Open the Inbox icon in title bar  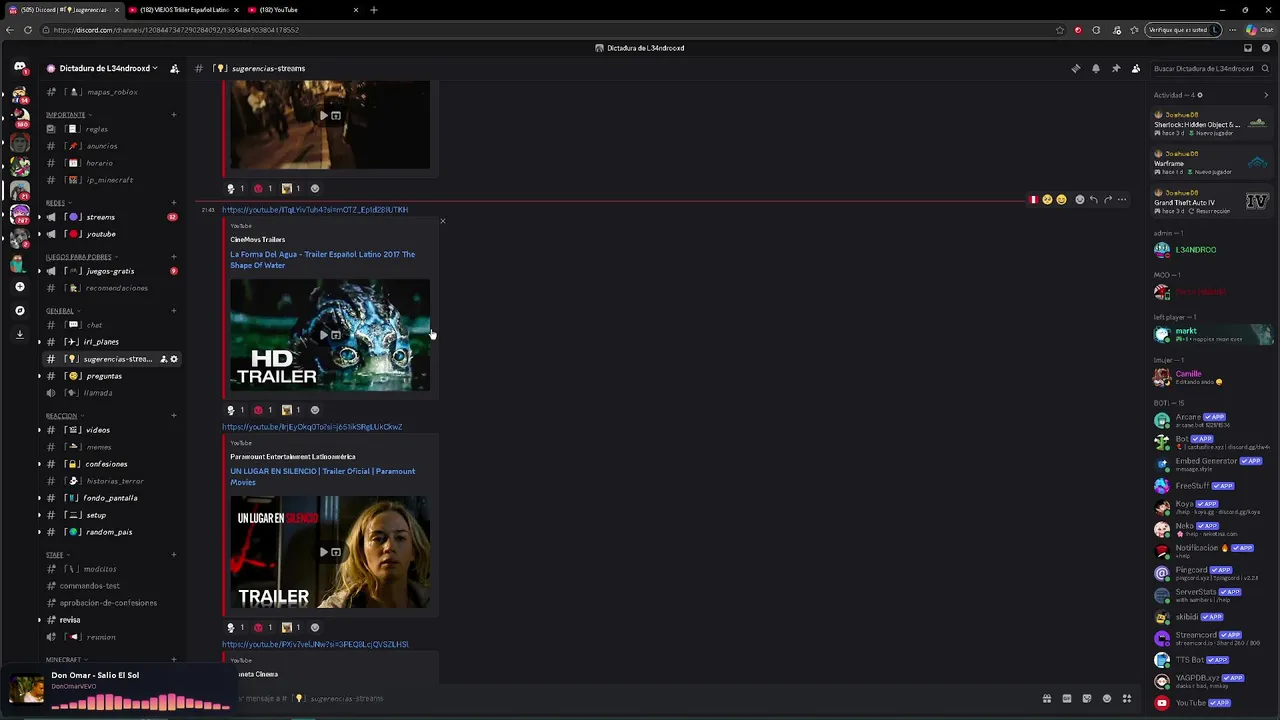1248,48
